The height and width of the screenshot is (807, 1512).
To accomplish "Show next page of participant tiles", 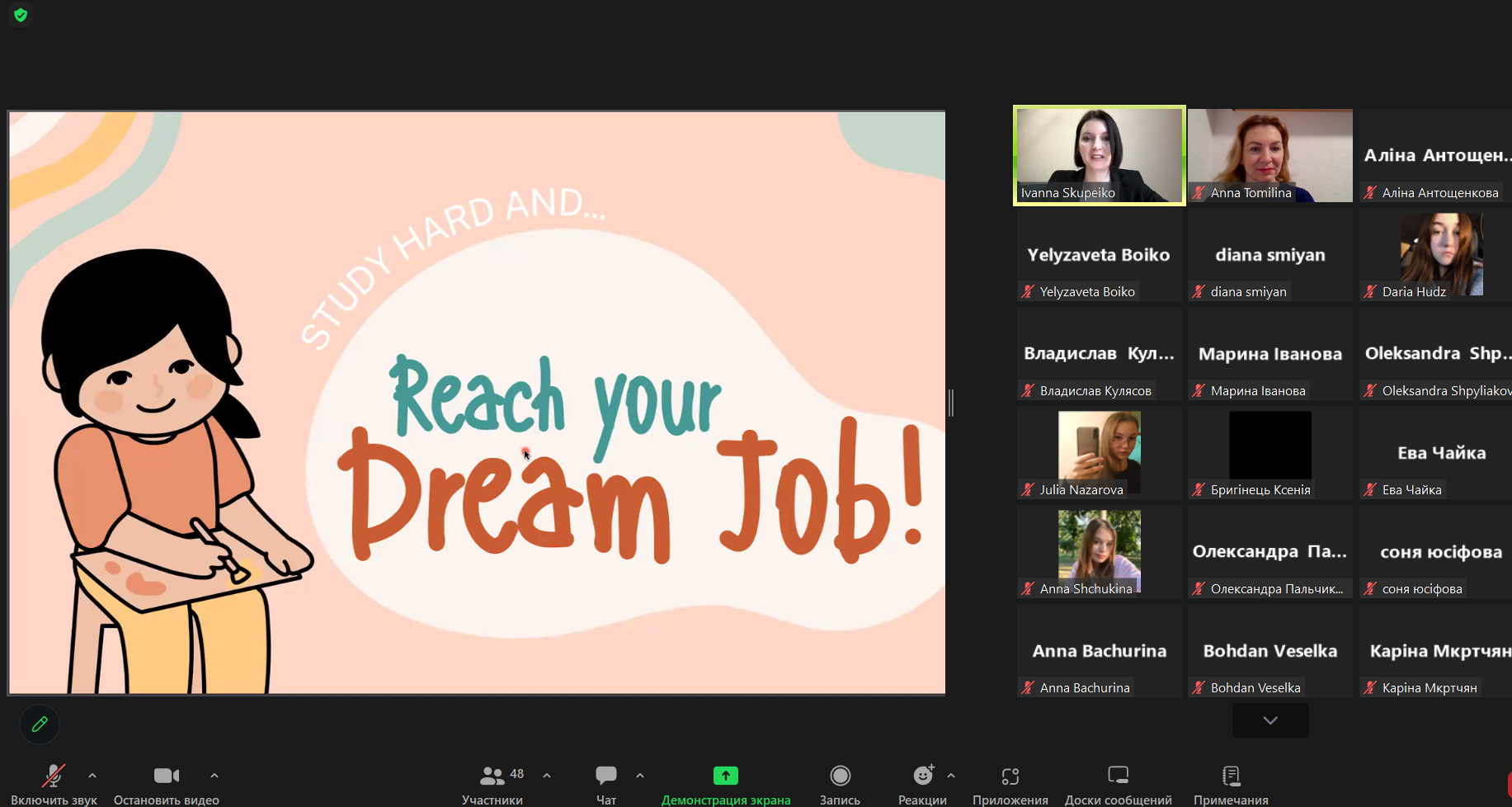I will pyautogui.click(x=1269, y=720).
